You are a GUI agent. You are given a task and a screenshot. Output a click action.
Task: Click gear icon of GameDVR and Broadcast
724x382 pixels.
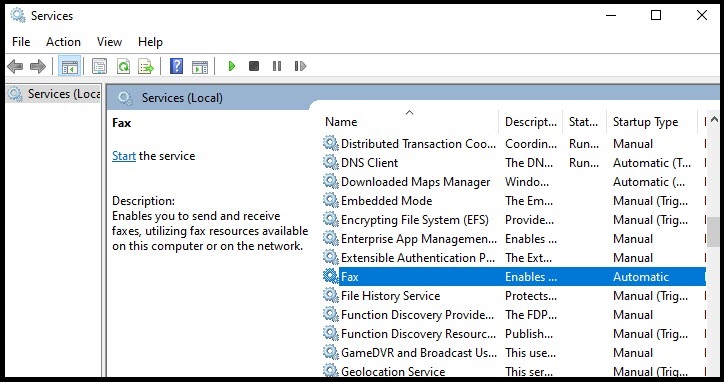pos(330,352)
